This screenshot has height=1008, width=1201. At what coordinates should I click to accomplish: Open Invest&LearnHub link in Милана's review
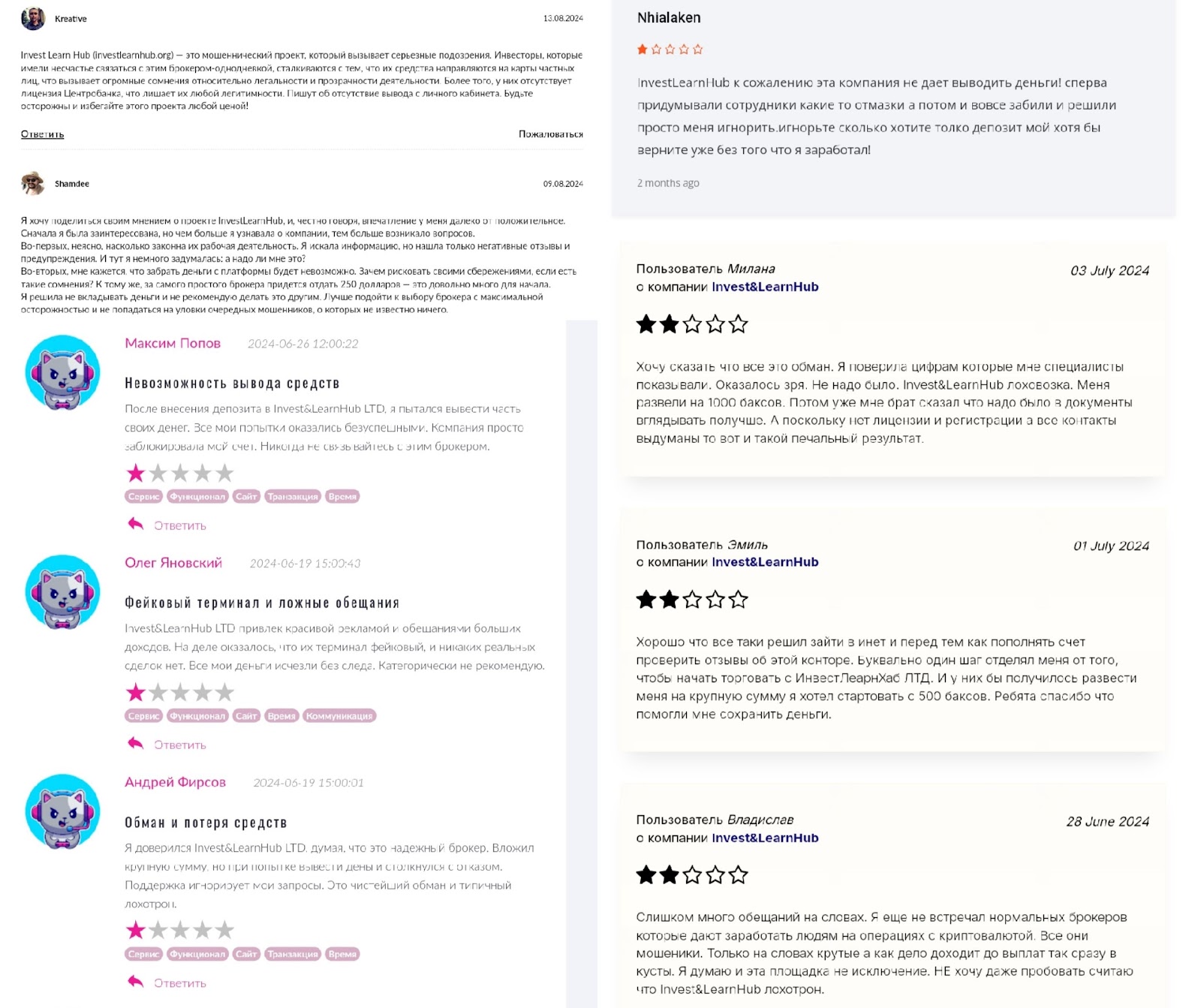tap(764, 287)
